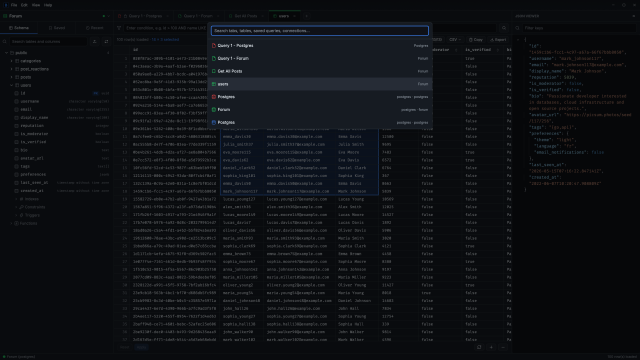Screen dimensions: 640x360
Task: Expand the Functions node
Action: [11, 223]
